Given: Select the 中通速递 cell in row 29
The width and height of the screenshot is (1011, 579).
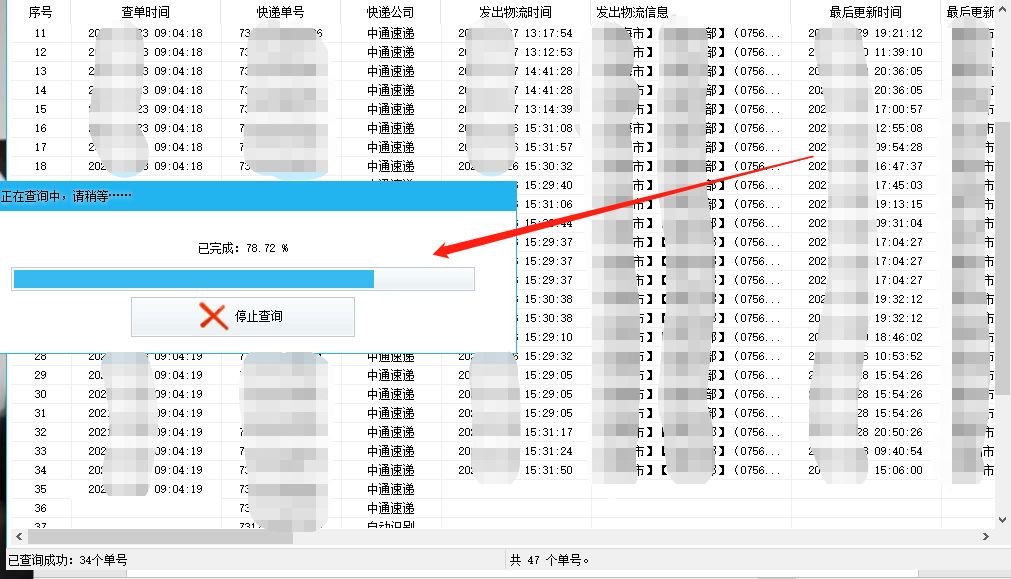Looking at the screenshot, I should (x=388, y=373).
